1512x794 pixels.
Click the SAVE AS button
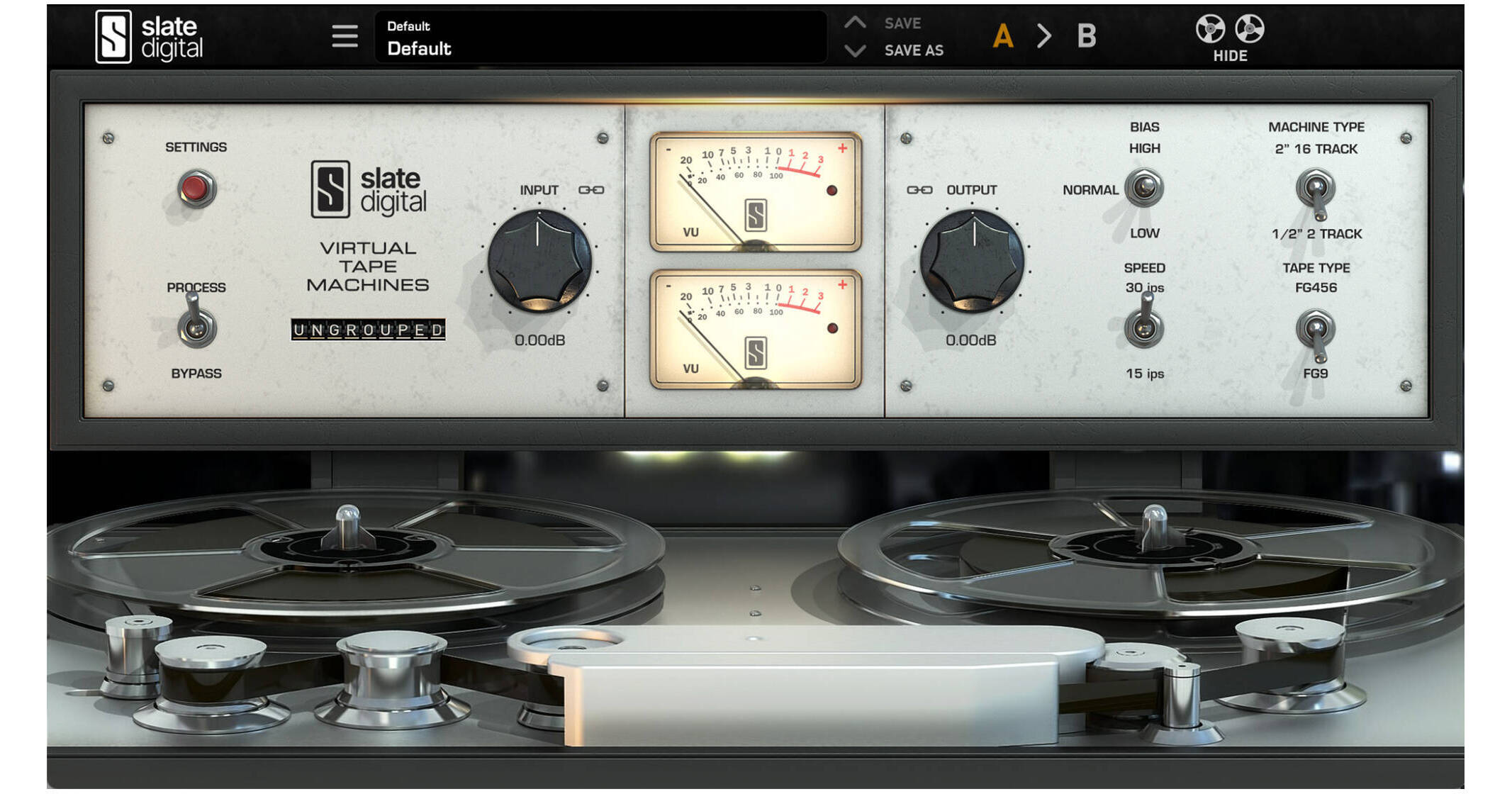[914, 50]
